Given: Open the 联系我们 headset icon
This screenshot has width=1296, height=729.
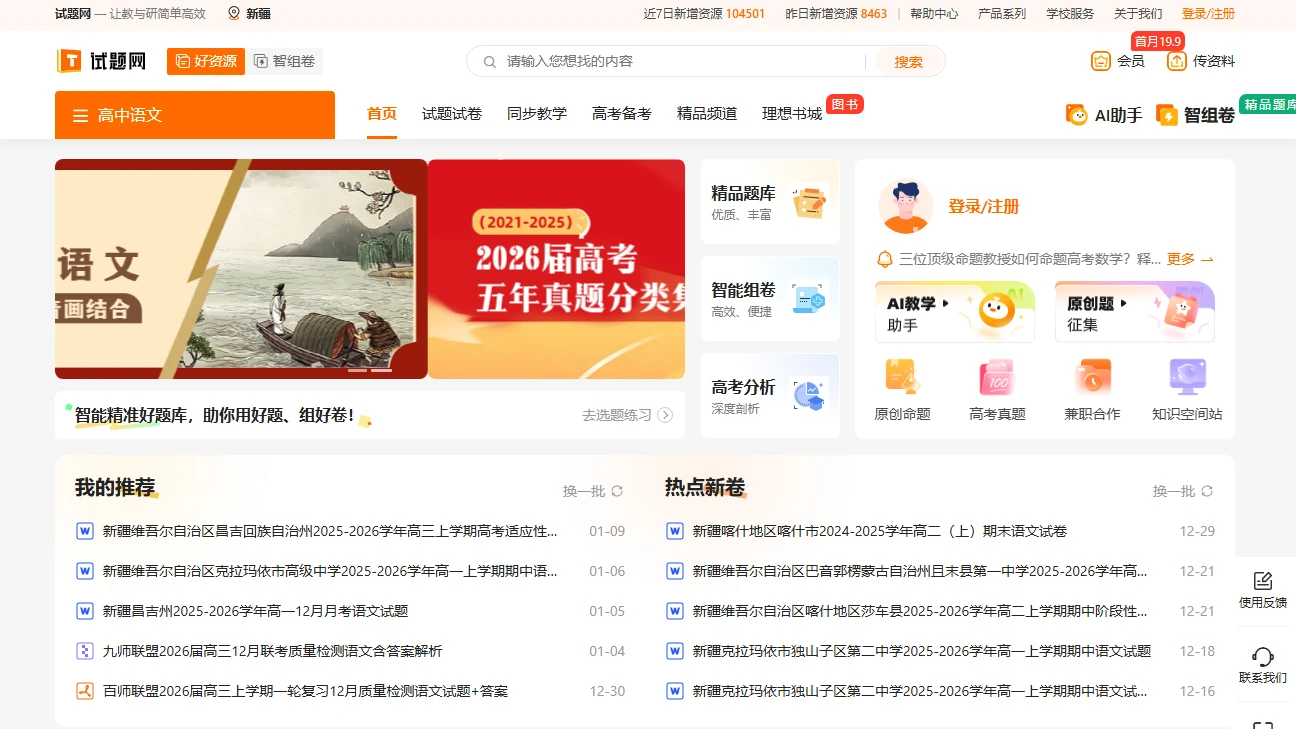Looking at the screenshot, I should click(x=1262, y=655).
